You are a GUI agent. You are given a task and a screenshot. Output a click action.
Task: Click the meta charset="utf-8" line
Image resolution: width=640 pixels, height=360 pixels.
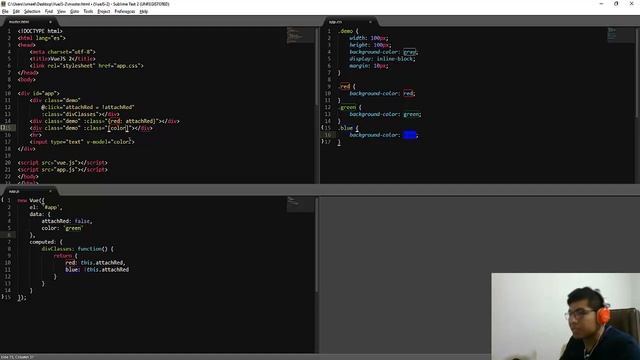(x=62, y=52)
